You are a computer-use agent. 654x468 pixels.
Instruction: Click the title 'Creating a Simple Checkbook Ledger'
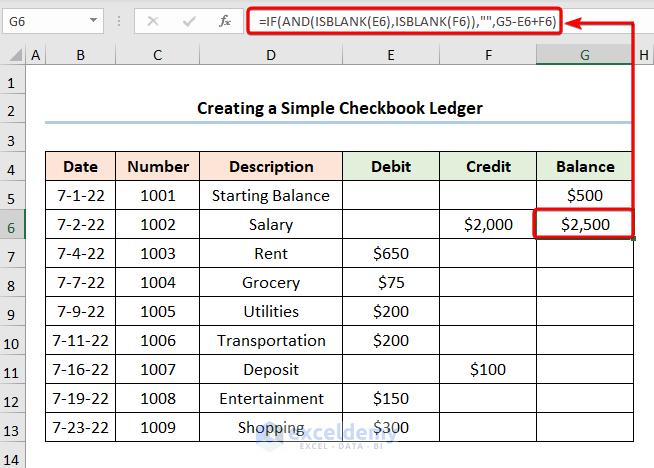(340, 108)
